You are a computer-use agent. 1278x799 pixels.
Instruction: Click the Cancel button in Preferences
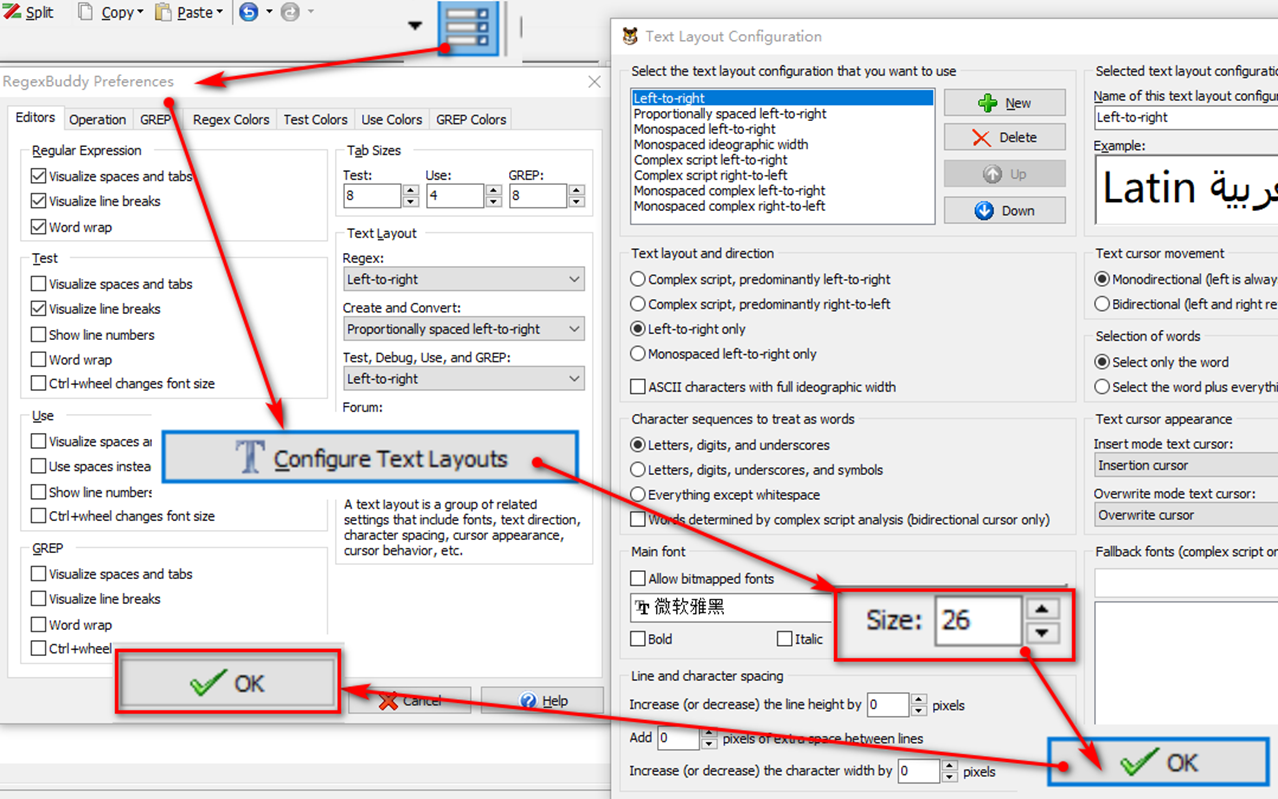(410, 701)
